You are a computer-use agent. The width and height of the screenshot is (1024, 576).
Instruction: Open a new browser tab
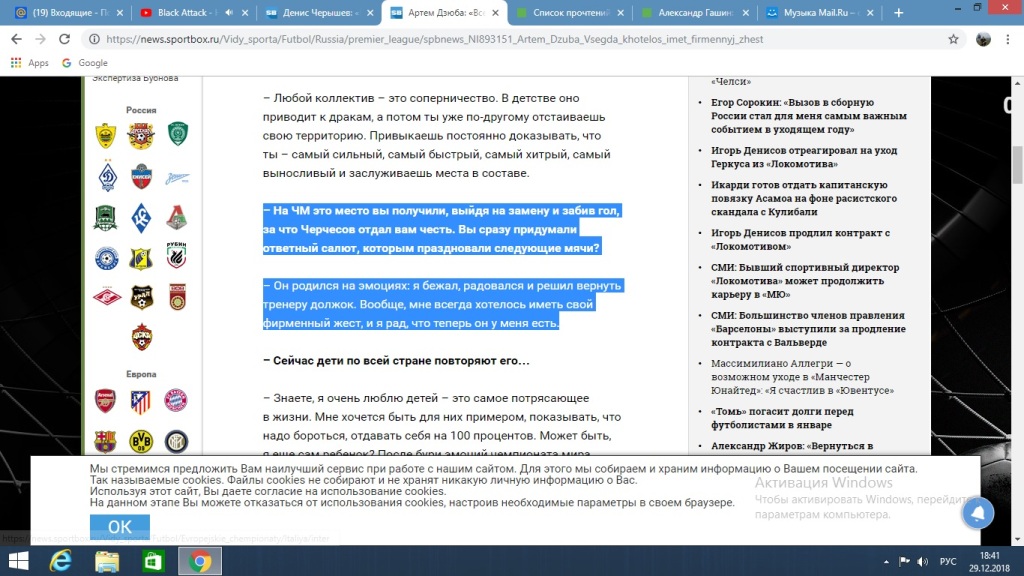899,12
